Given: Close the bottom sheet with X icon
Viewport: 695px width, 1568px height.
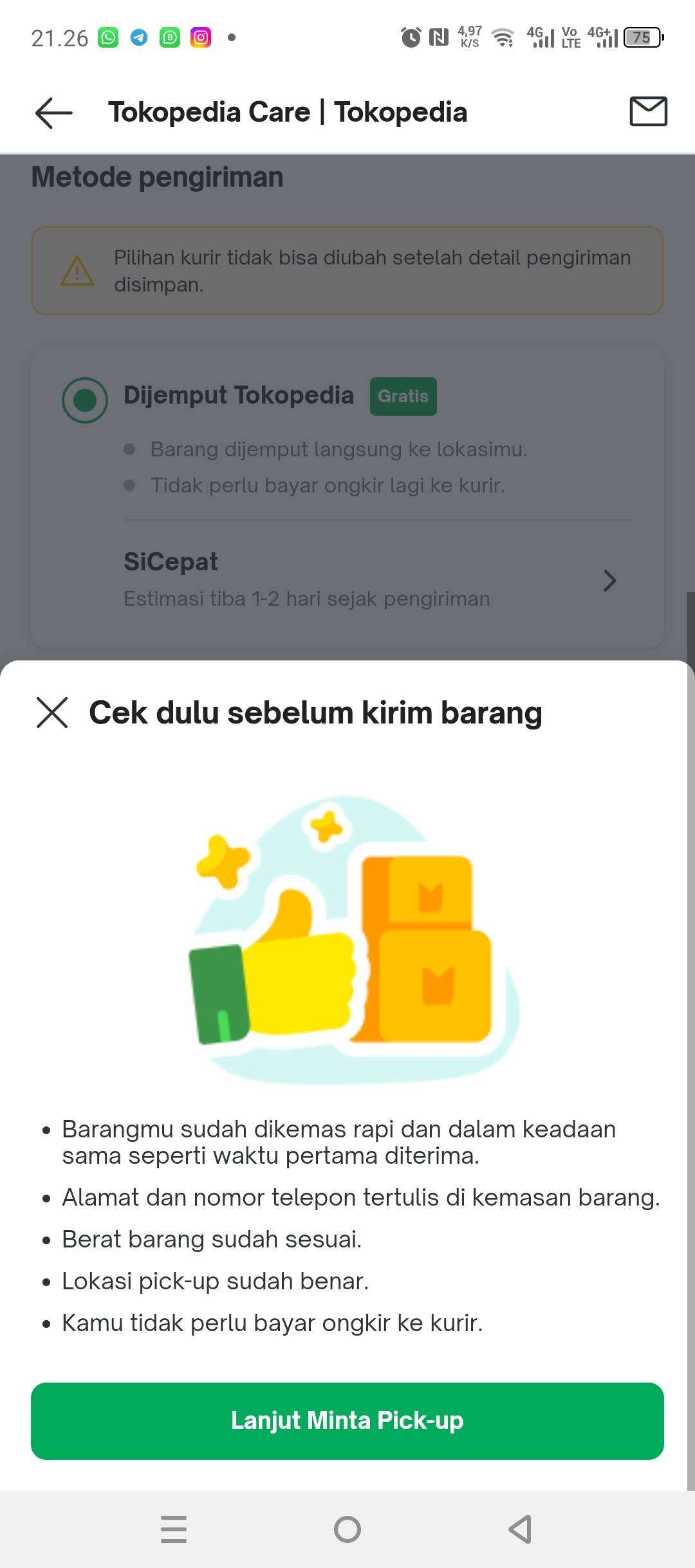Looking at the screenshot, I should click(52, 713).
